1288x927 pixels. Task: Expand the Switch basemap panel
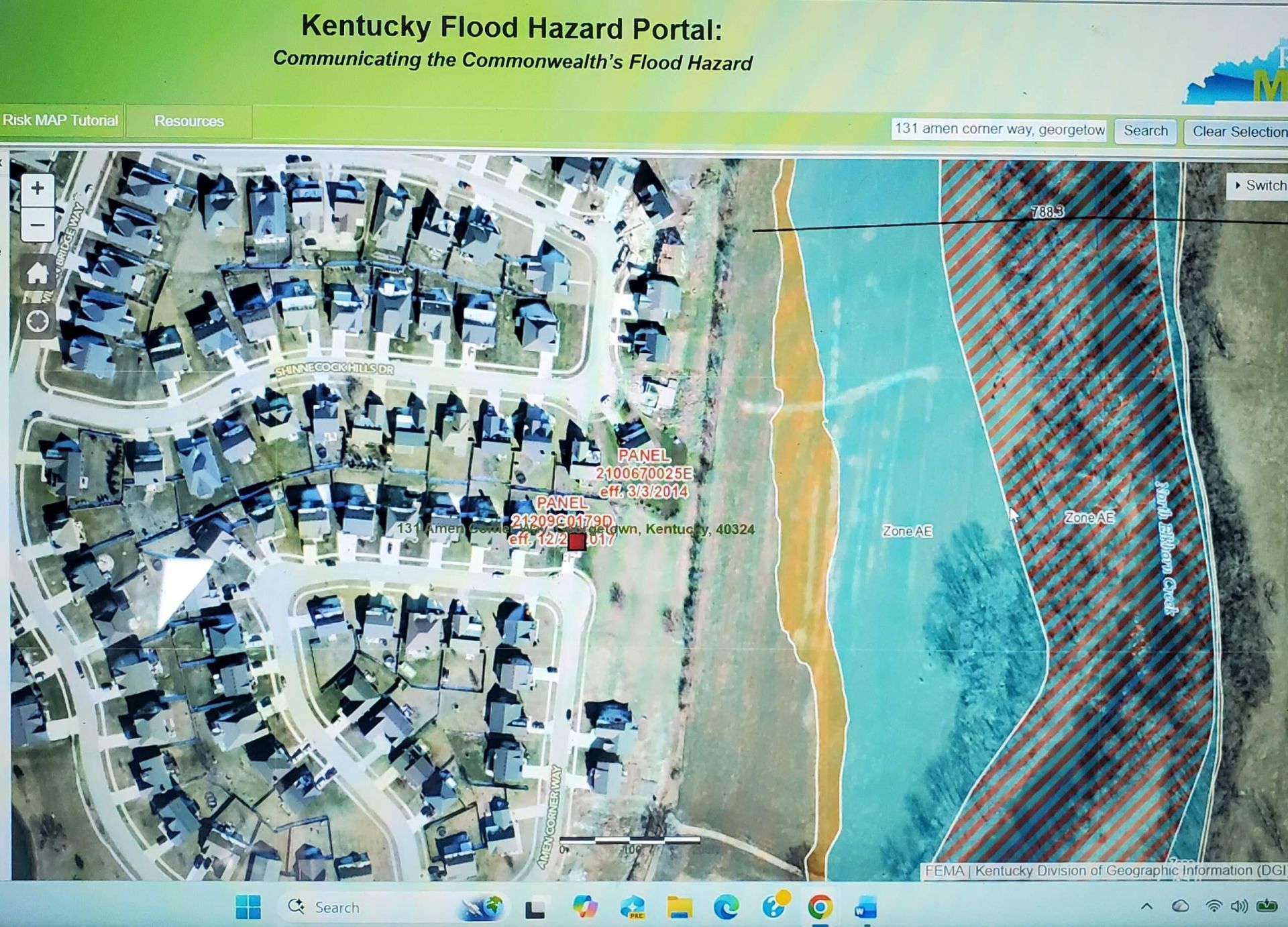[1260, 186]
